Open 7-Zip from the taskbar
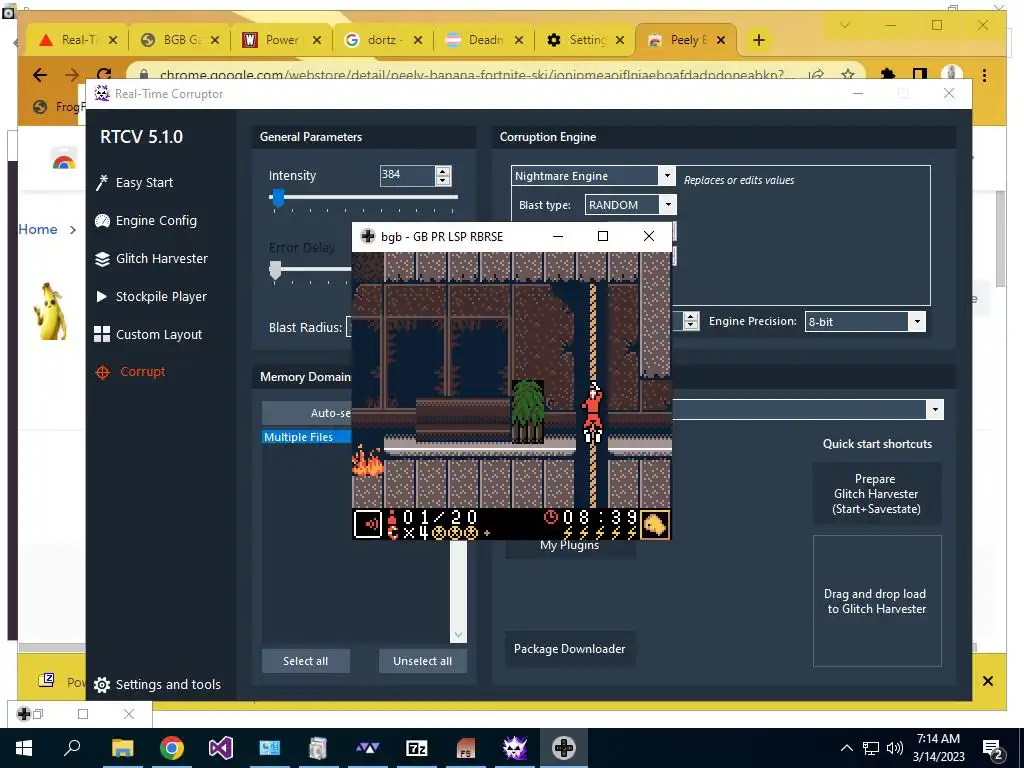The image size is (1024, 768). pos(417,748)
